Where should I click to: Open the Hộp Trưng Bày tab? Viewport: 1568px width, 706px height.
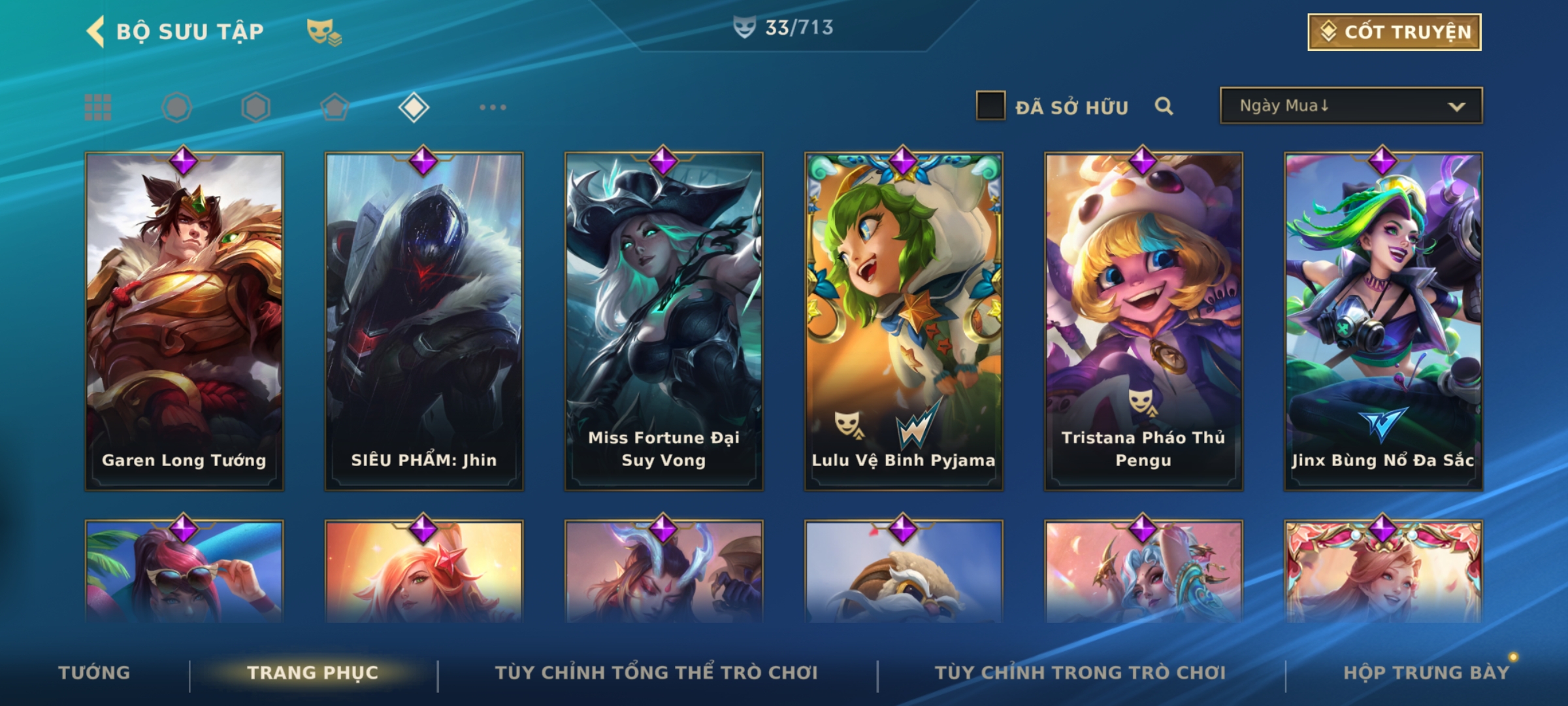[x=1426, y=673]
